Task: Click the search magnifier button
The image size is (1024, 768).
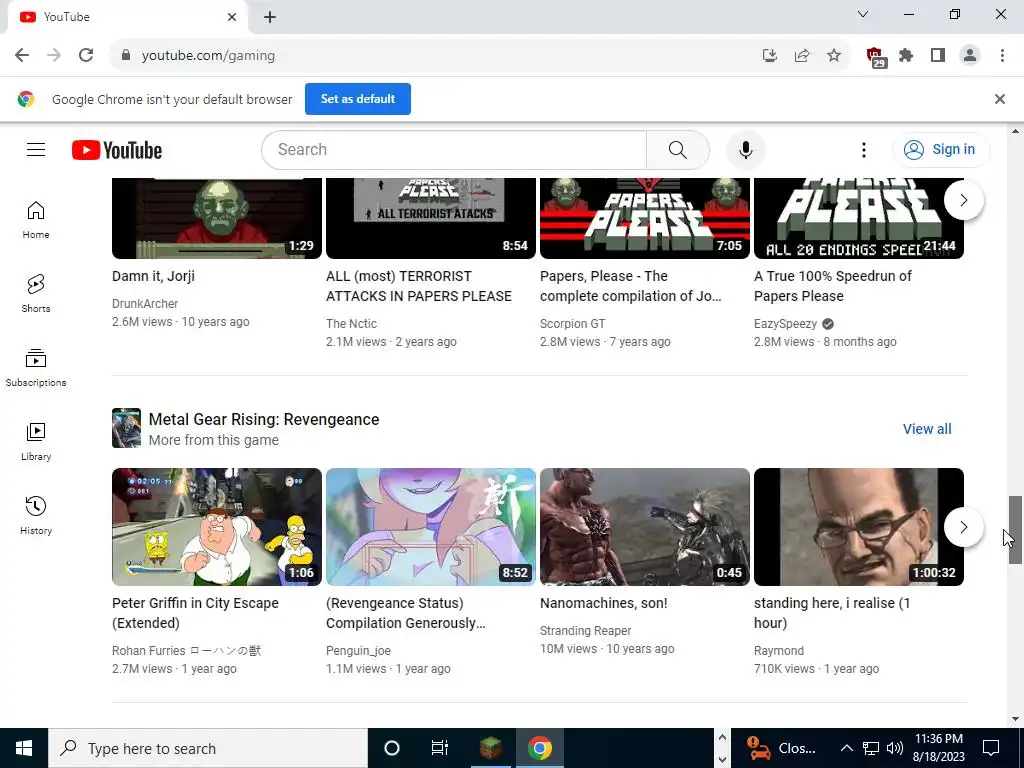Action: [677, 150]
